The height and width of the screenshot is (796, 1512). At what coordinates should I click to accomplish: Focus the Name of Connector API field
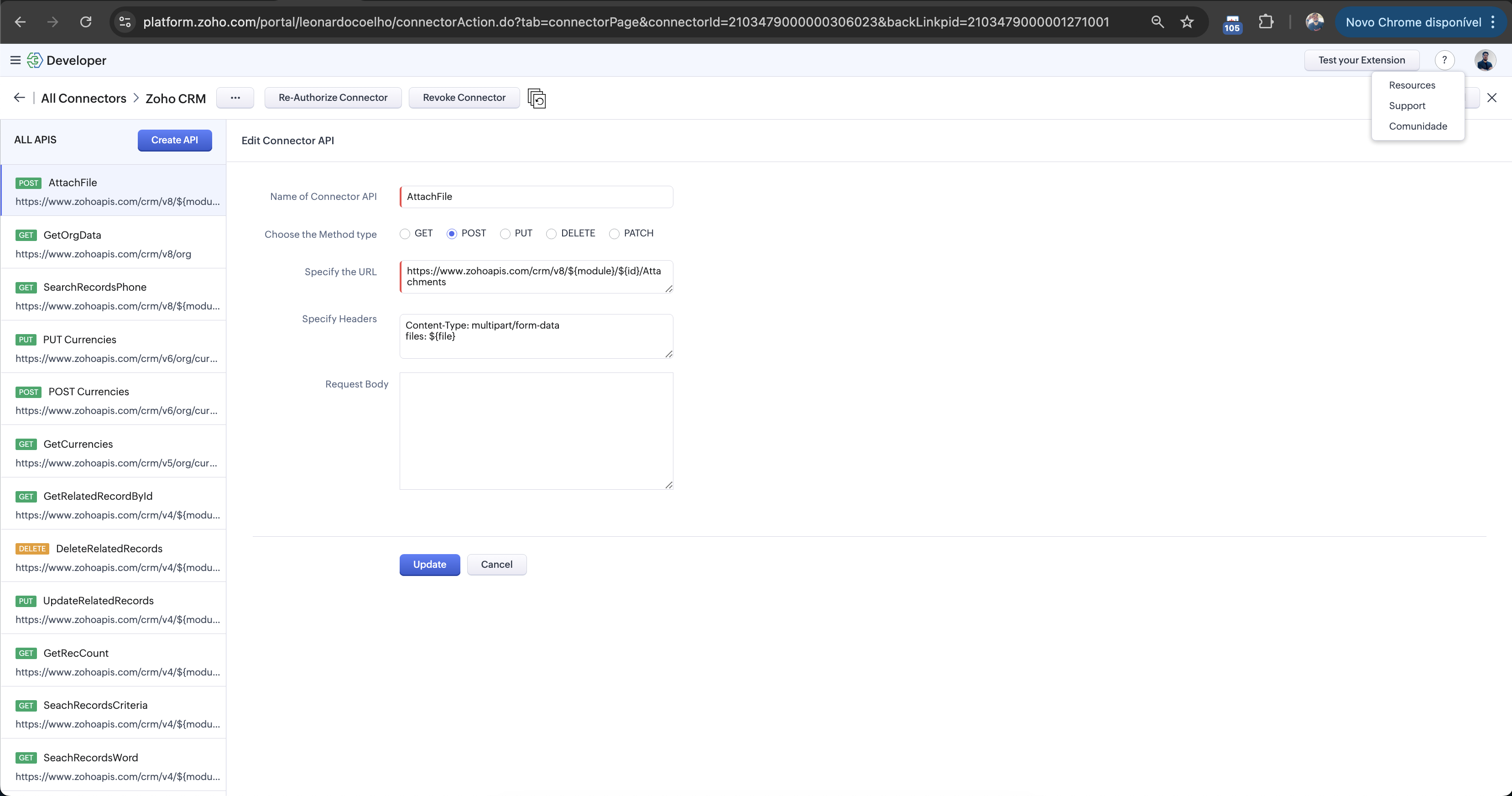tap(537, 197)
